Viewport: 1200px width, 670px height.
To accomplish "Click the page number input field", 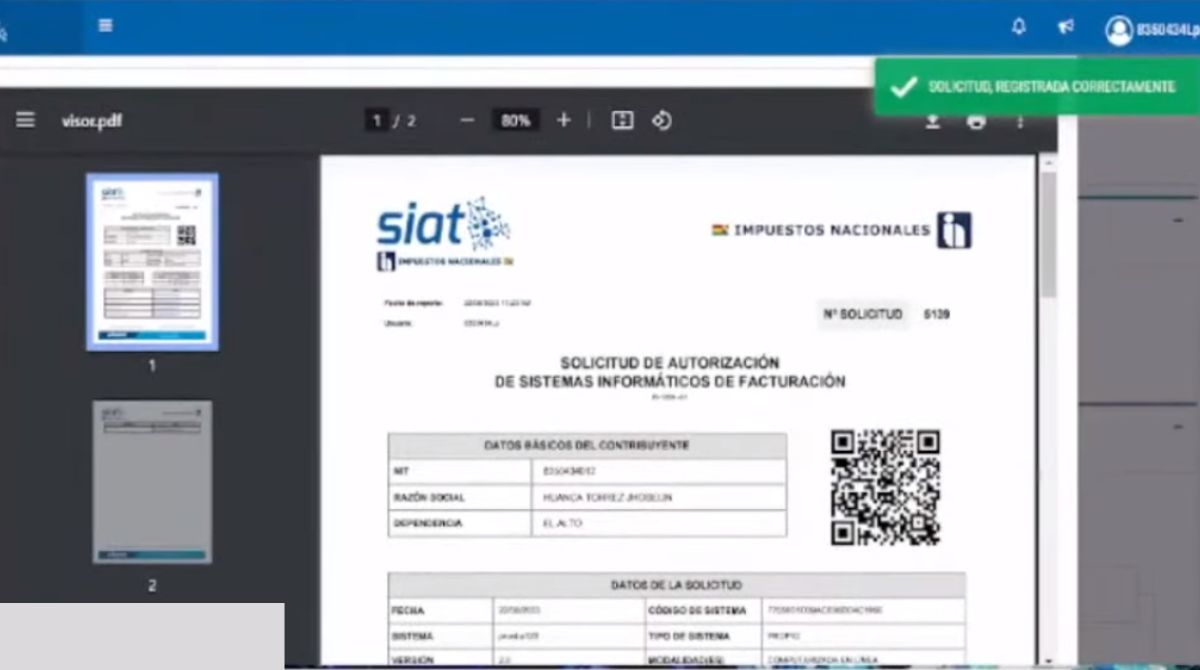I will pos(377,121).
